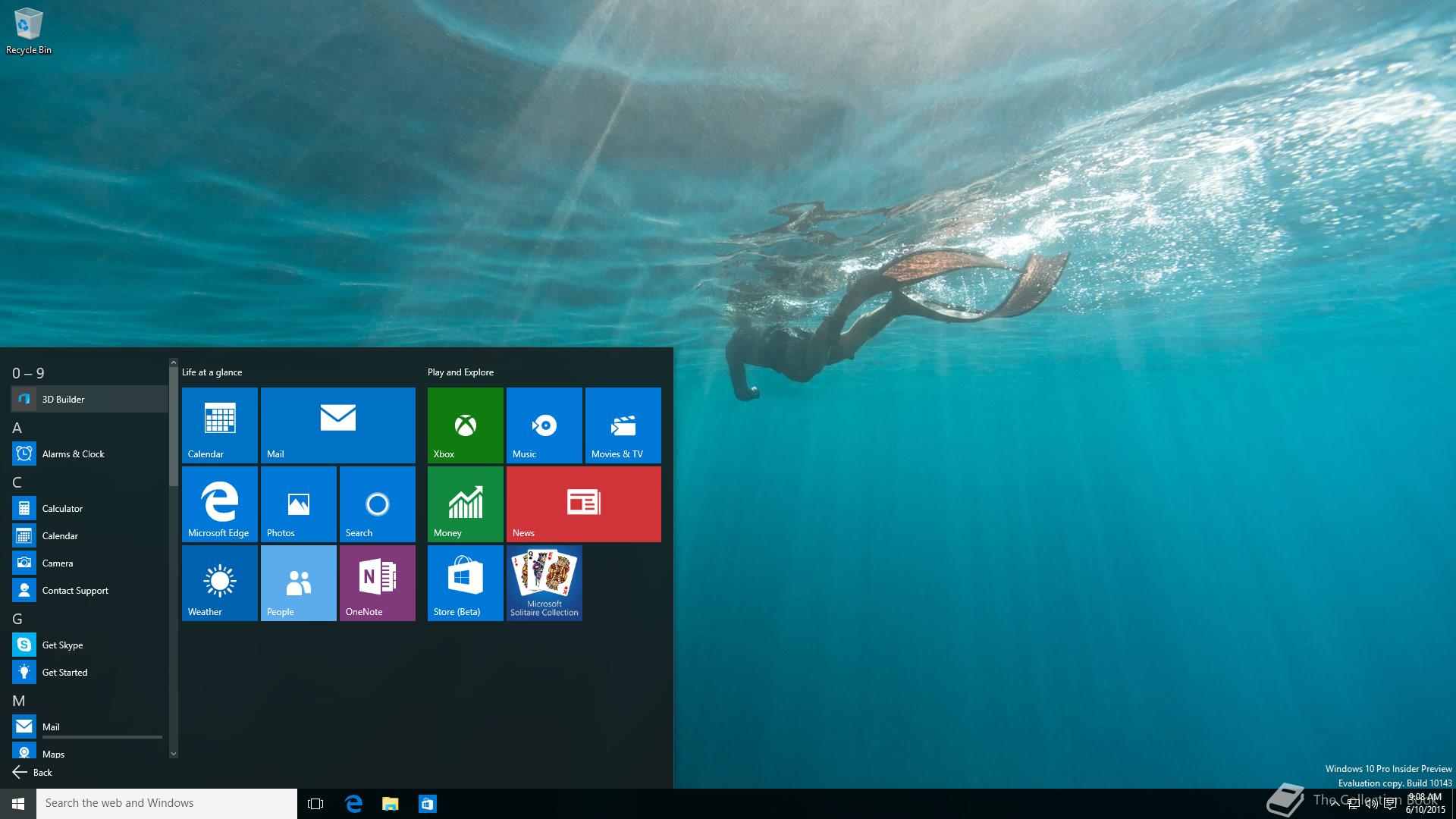
Task: Launch Microsoft Edge tile
Action: [219, 504]
